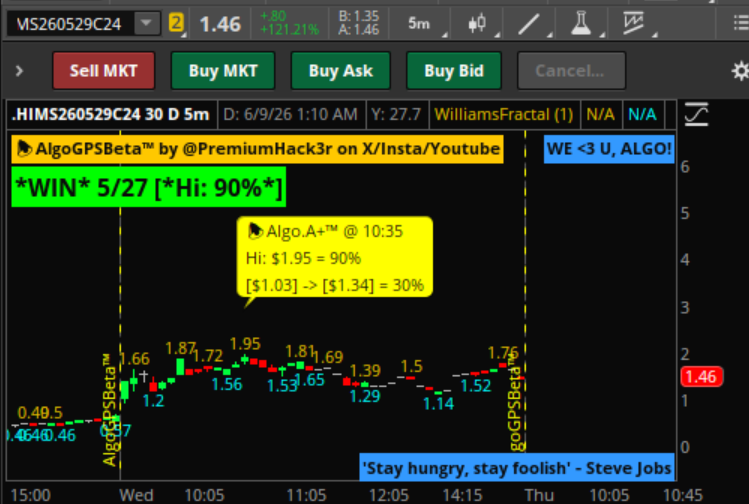
Task: Click the .HIMS260529C24 30 D 5m chart label
Action: 111,115
